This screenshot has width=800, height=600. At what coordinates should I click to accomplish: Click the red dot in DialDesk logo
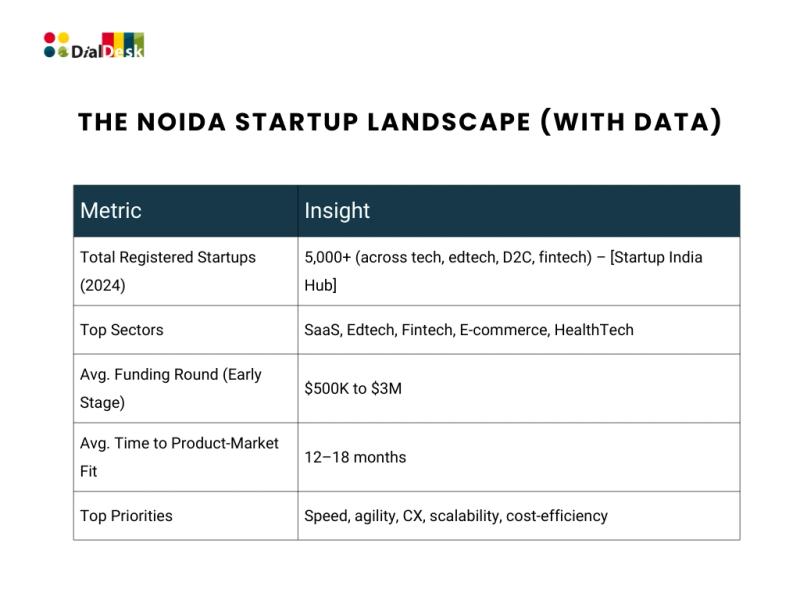click(x=49, y=38)
